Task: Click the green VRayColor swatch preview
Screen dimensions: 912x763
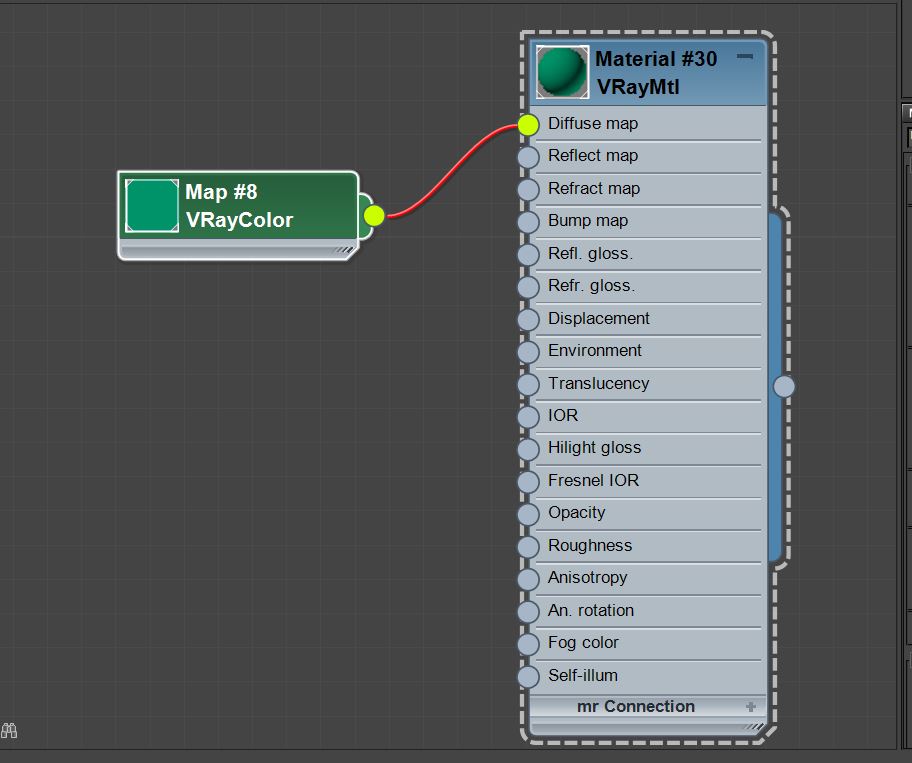Action: 152,206
